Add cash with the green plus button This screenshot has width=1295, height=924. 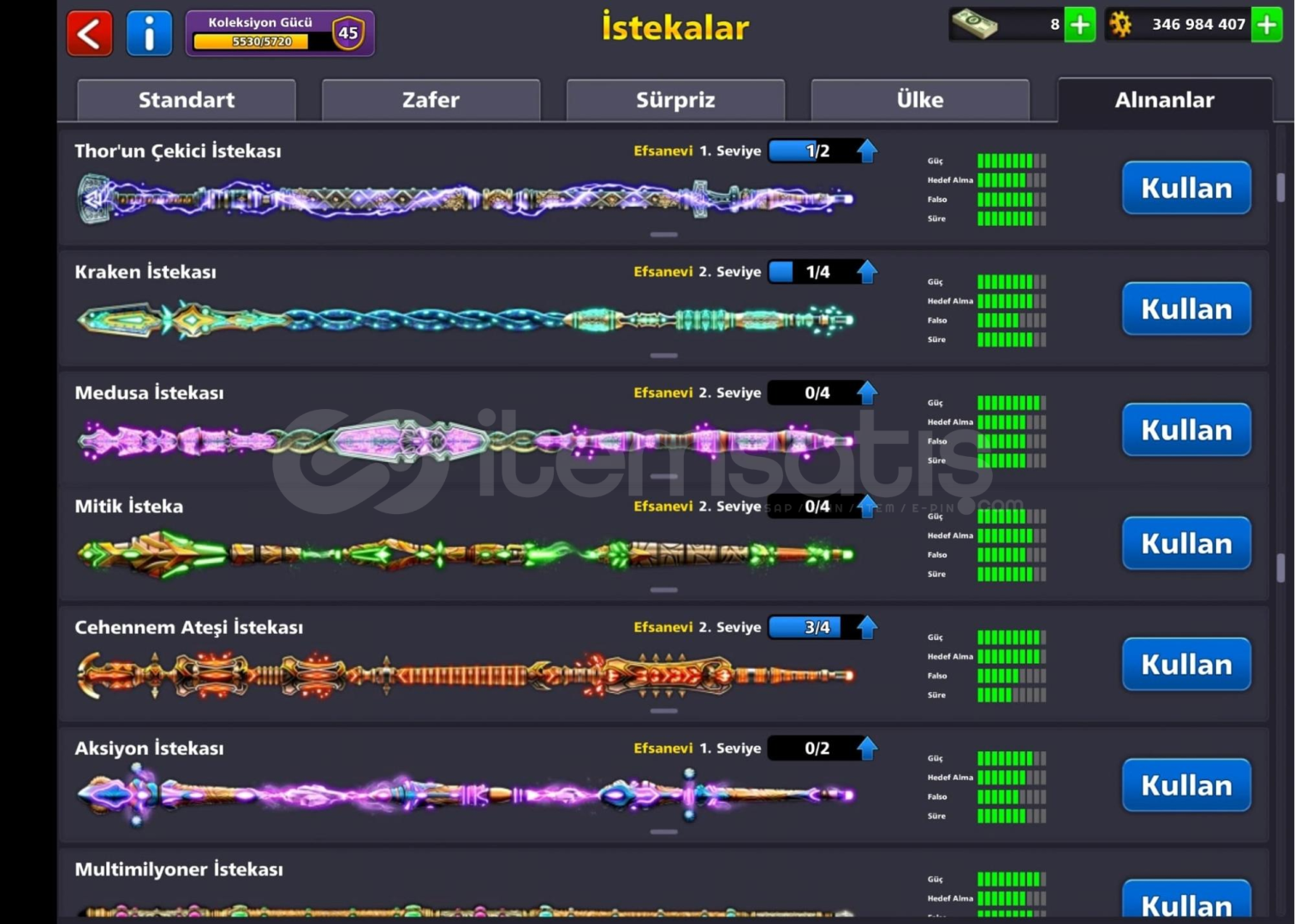(x=1080, y=25)
